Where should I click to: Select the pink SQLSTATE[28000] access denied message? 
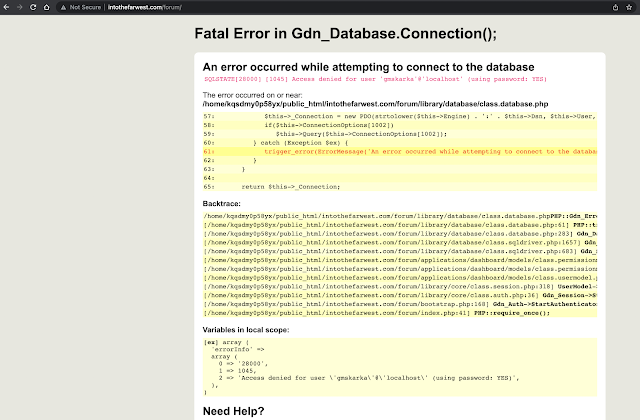point(375,79)
